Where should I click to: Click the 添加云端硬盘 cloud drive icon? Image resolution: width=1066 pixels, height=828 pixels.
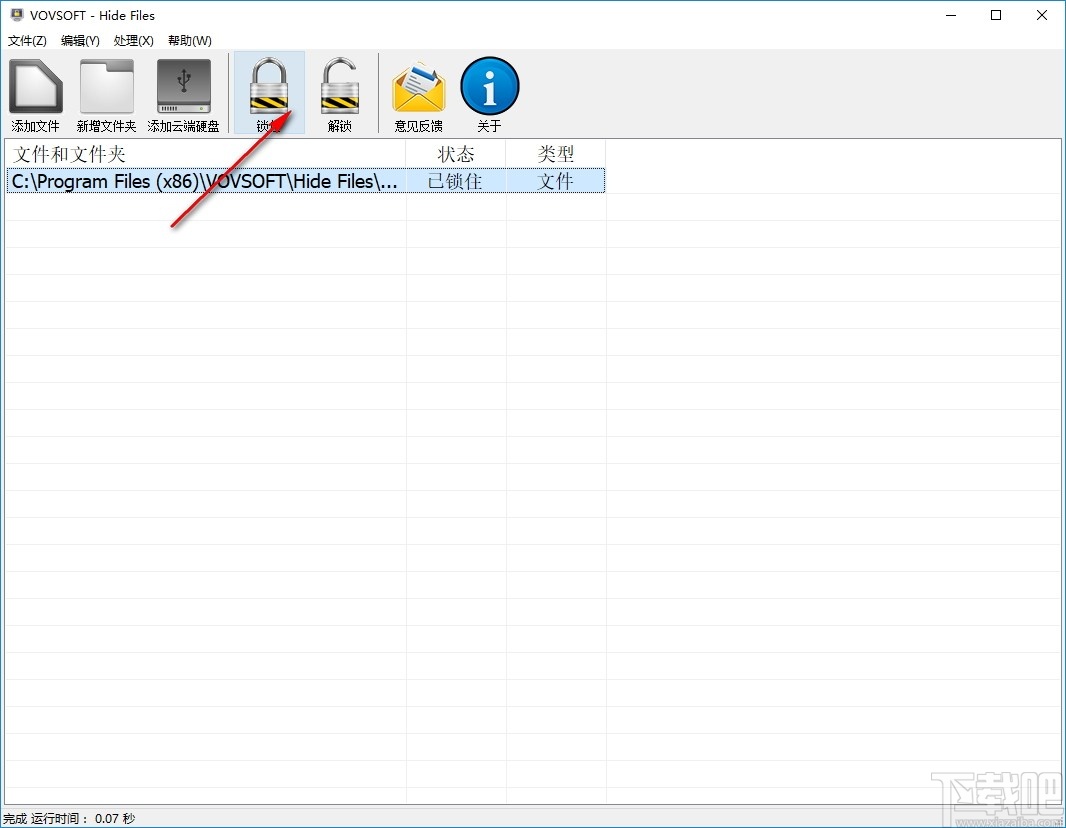(x=182, y=92)
